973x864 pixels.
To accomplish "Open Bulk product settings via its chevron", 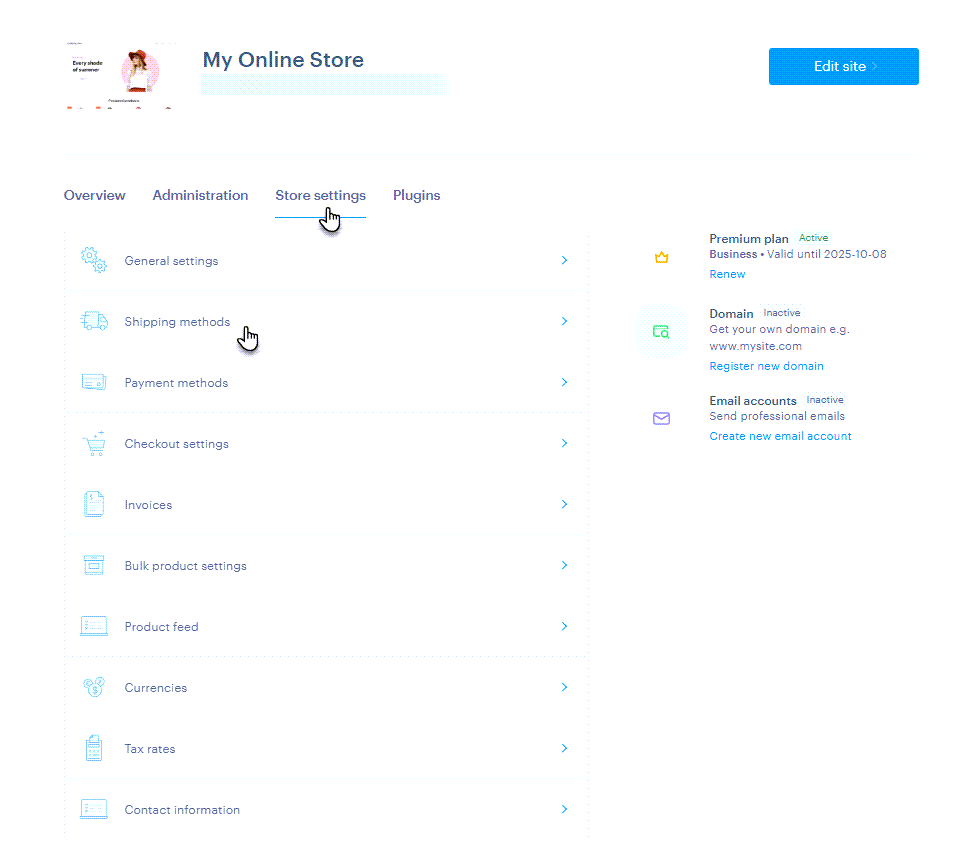I will click(x=564, y=565).
